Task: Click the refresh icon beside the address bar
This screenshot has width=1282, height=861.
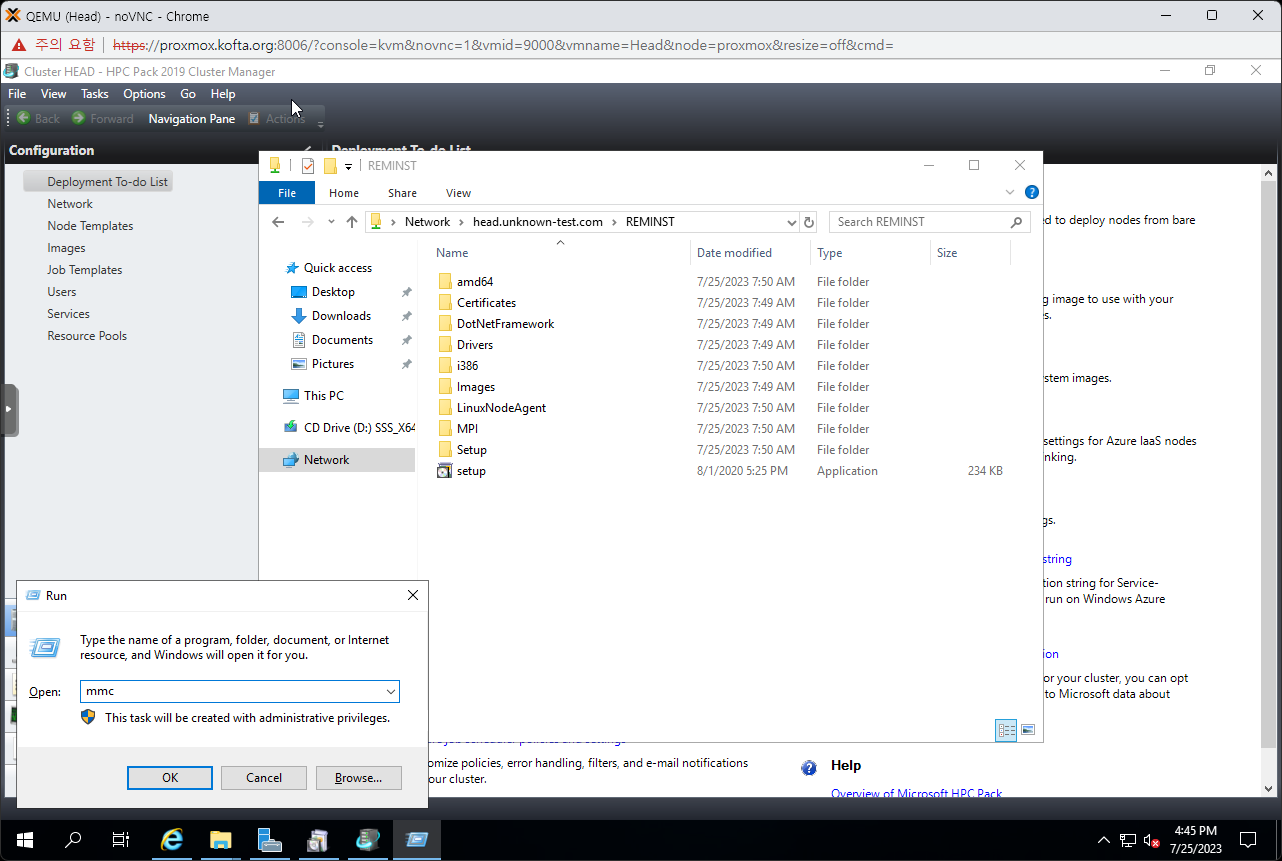Action: pos(809,222)
